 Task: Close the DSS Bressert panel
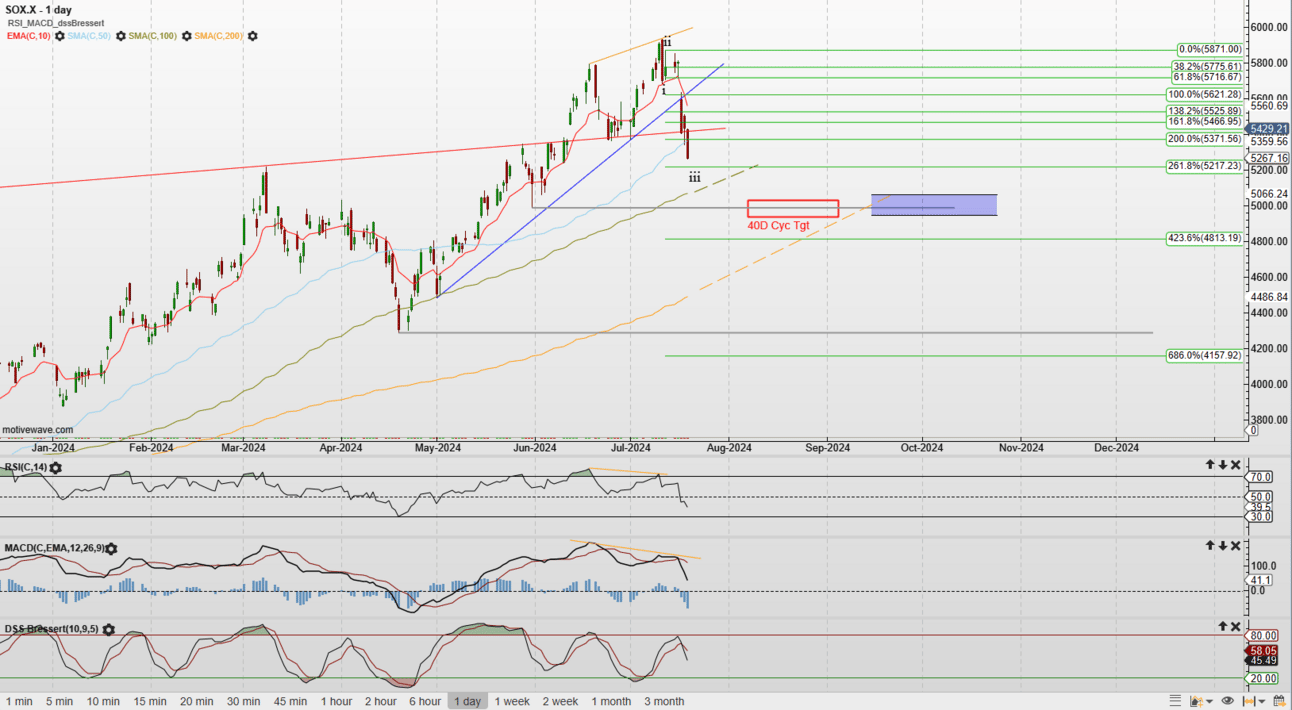pos(1235,626)
